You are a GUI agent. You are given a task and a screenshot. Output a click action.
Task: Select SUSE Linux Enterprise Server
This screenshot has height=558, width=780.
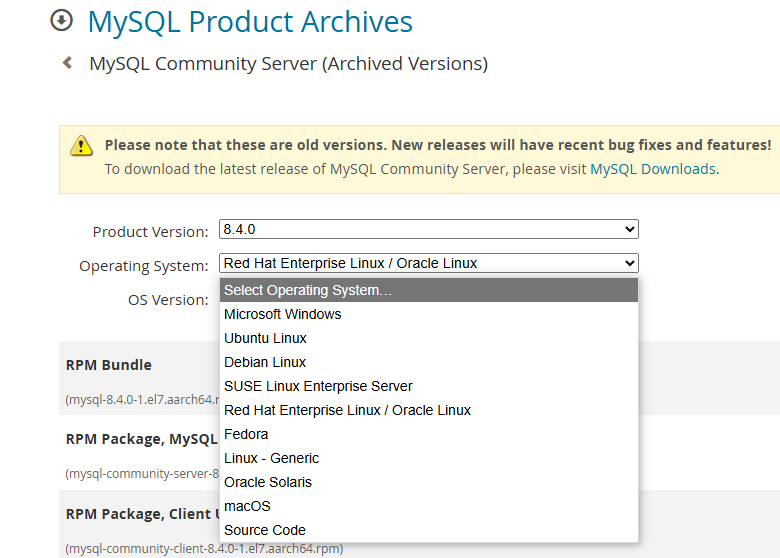coord(318,386)
